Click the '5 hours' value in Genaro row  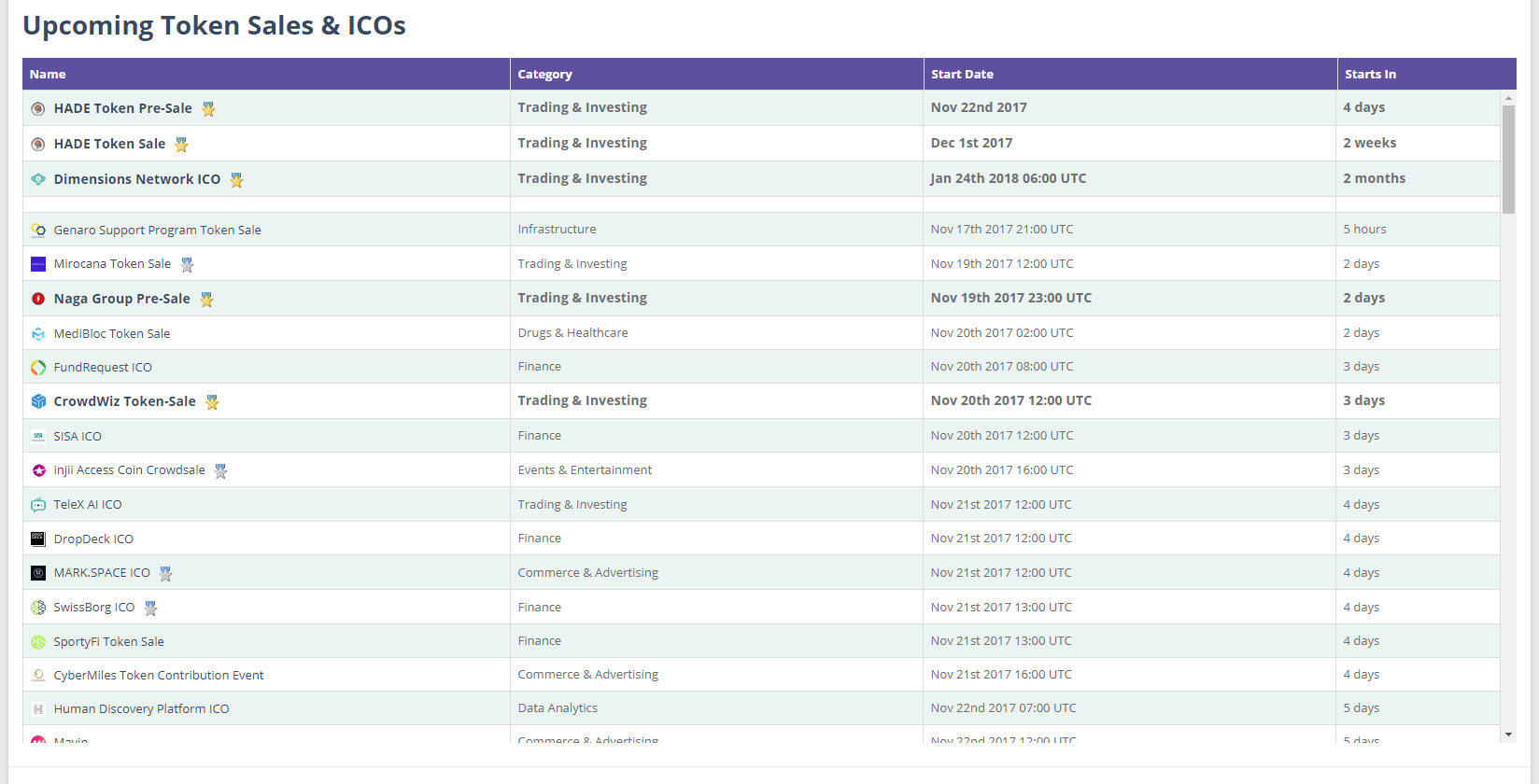[1364, 230]
